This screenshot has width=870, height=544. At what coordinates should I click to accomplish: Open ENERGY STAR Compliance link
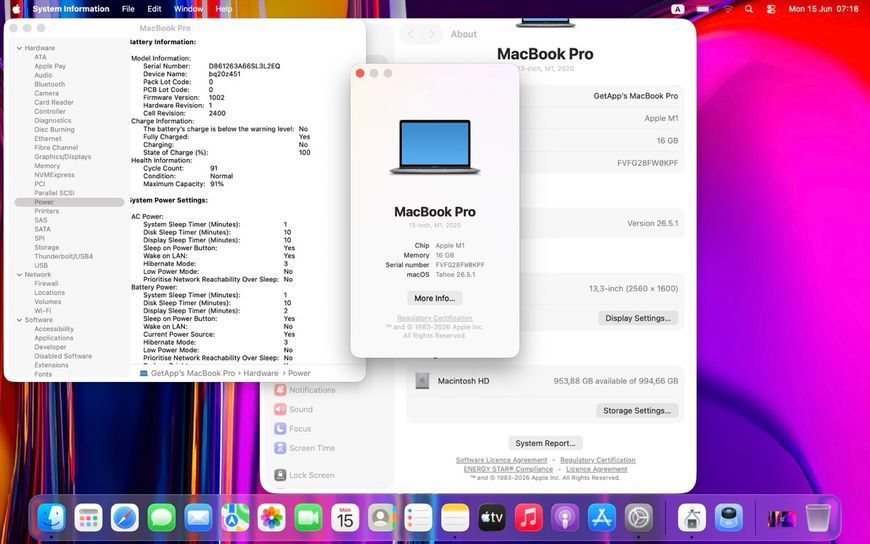(x=508, y=469)
